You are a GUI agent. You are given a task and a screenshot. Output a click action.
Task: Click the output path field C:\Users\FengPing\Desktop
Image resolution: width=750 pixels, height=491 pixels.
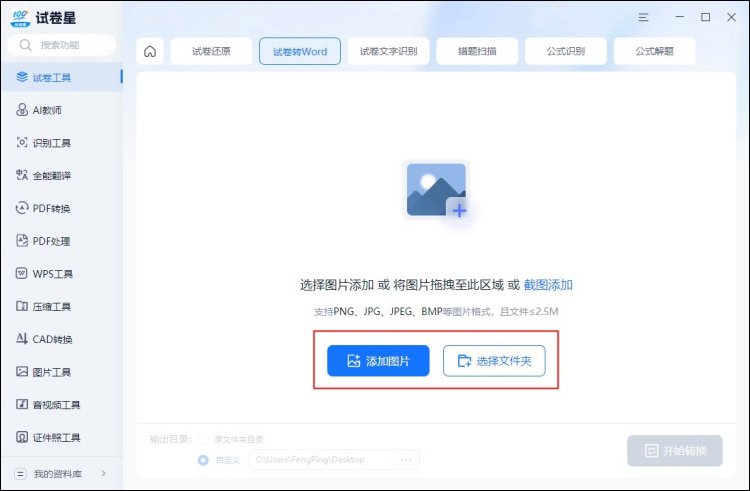point(334,459)
